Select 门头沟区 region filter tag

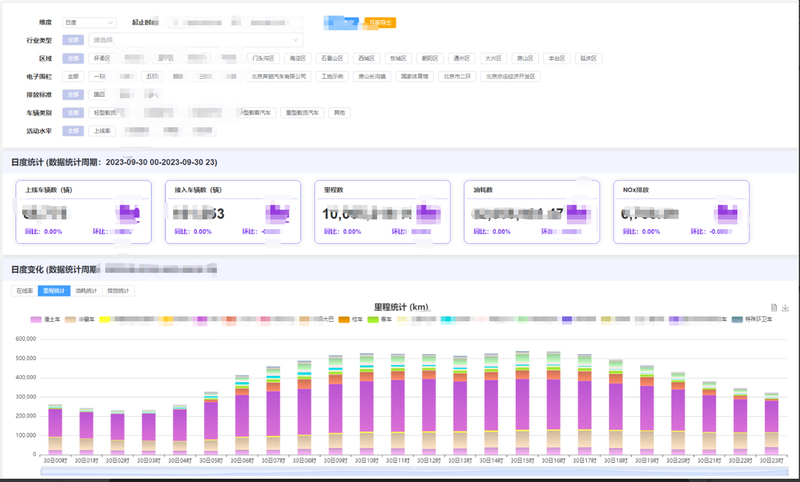[x=264, y=59]
